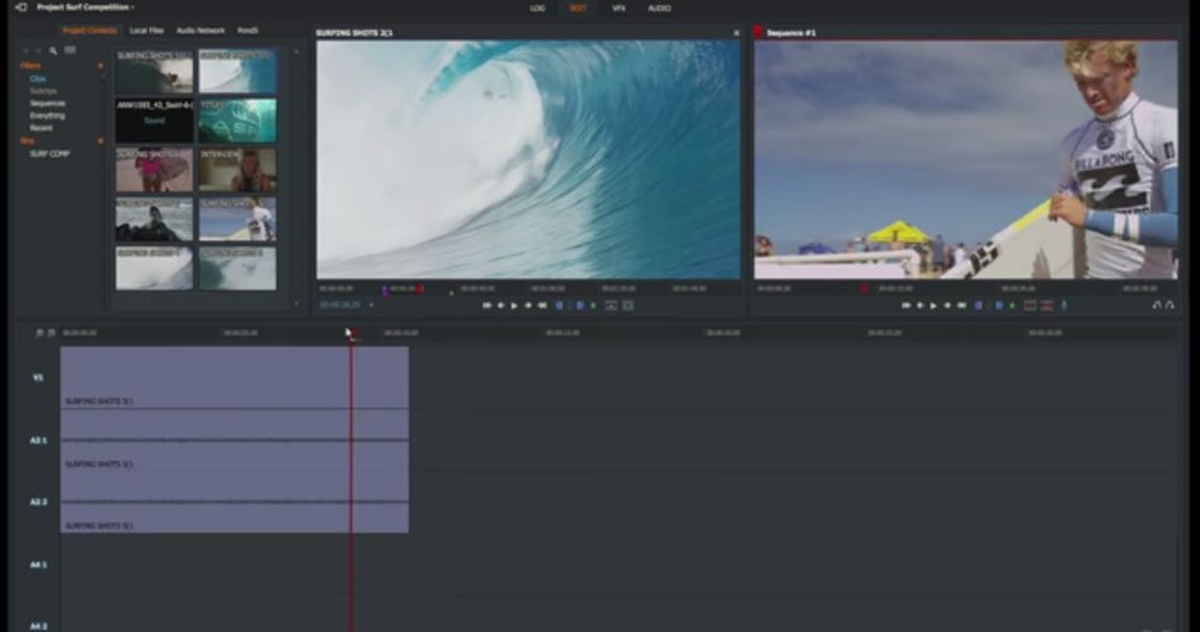Open the Local Files tab

pos(146,31)
